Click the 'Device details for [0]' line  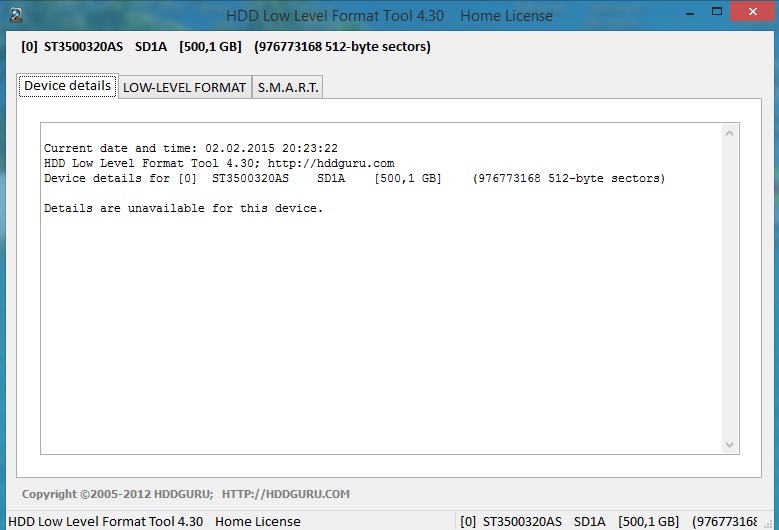(x=354, y=178)
